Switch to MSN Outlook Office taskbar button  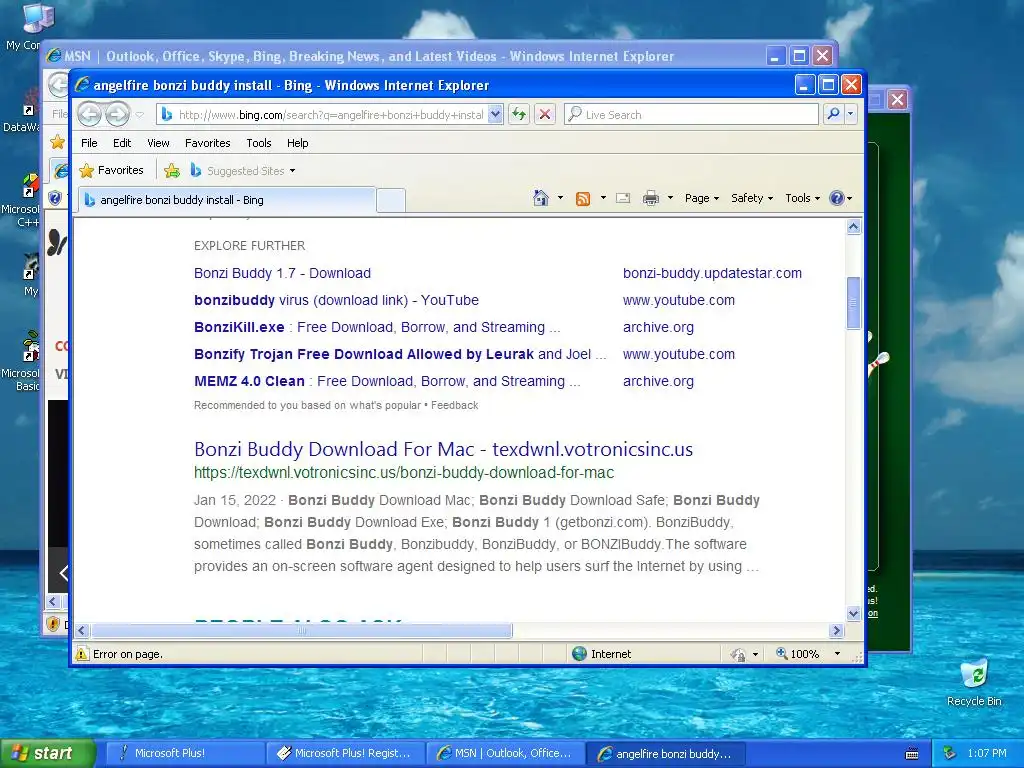tap(506, 753)
